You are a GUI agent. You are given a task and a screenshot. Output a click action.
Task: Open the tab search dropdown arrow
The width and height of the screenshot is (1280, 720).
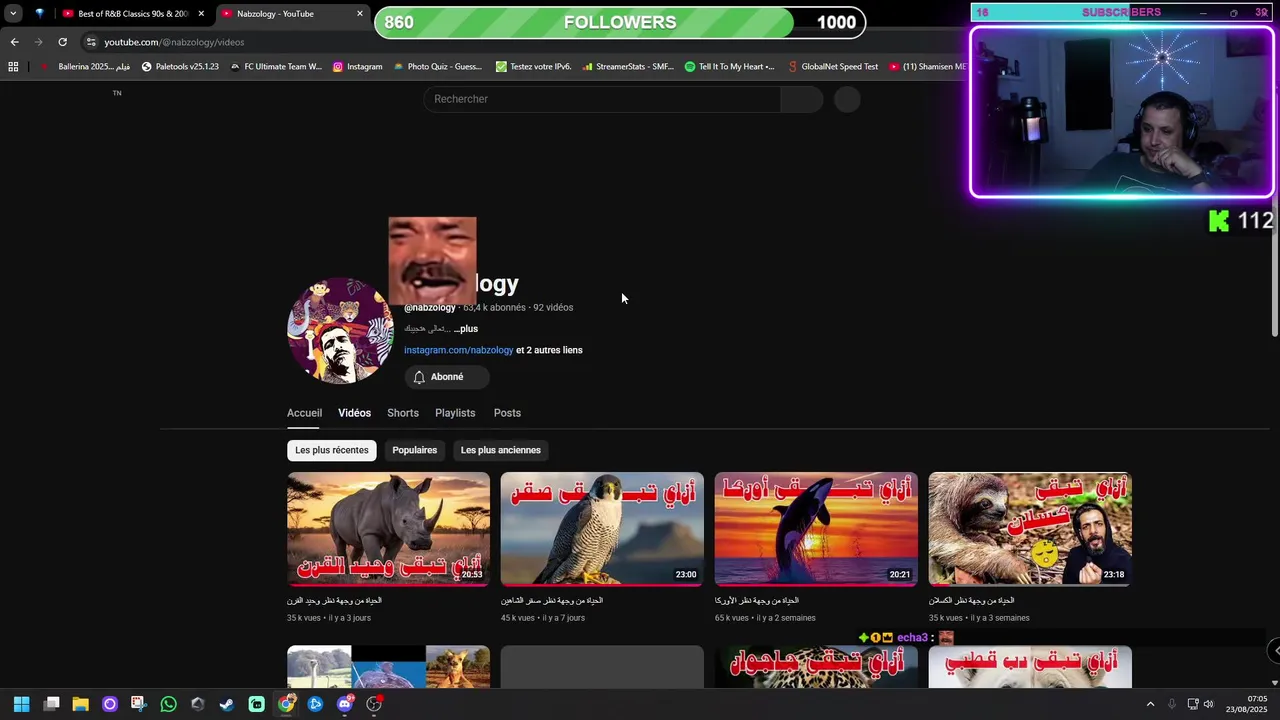[x=13, y=14]
